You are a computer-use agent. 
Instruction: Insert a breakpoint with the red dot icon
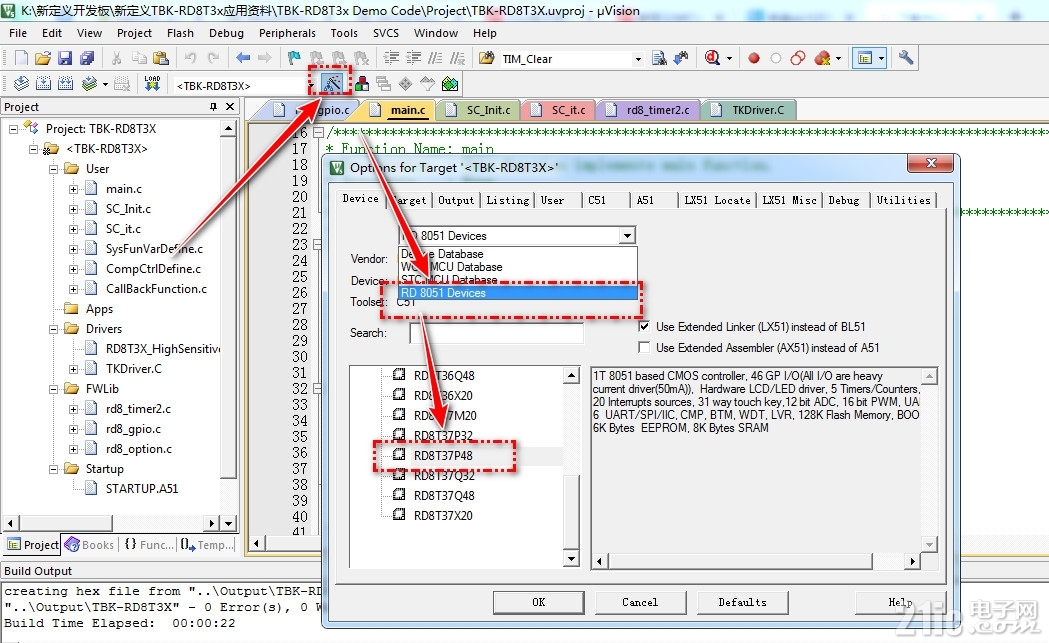click(754, 58)
